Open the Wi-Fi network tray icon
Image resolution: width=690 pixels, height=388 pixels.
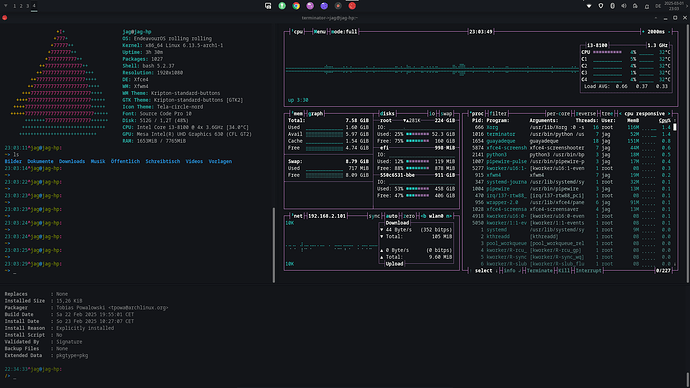[589, 6]
